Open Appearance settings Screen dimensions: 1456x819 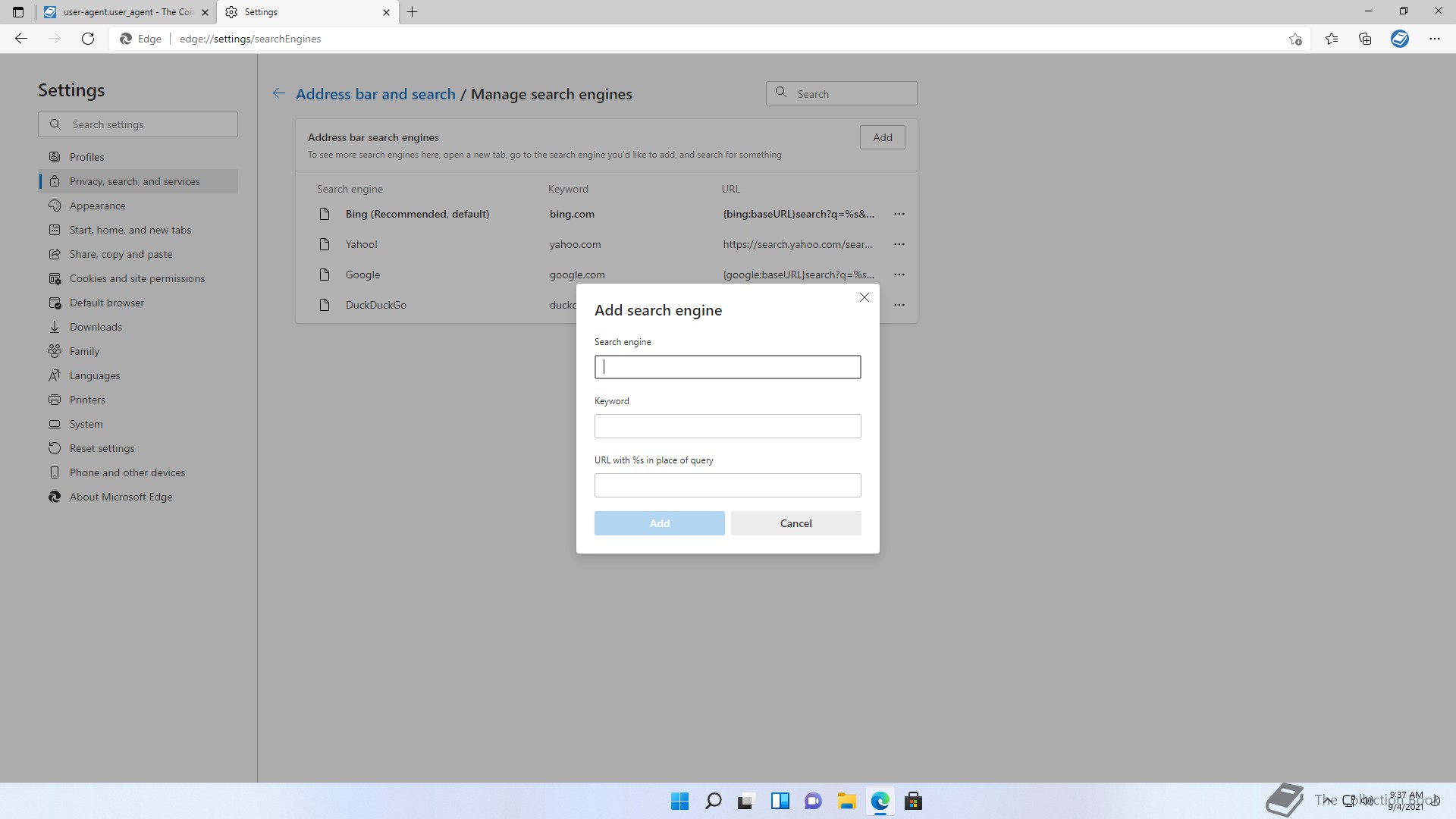click(138, 206)
